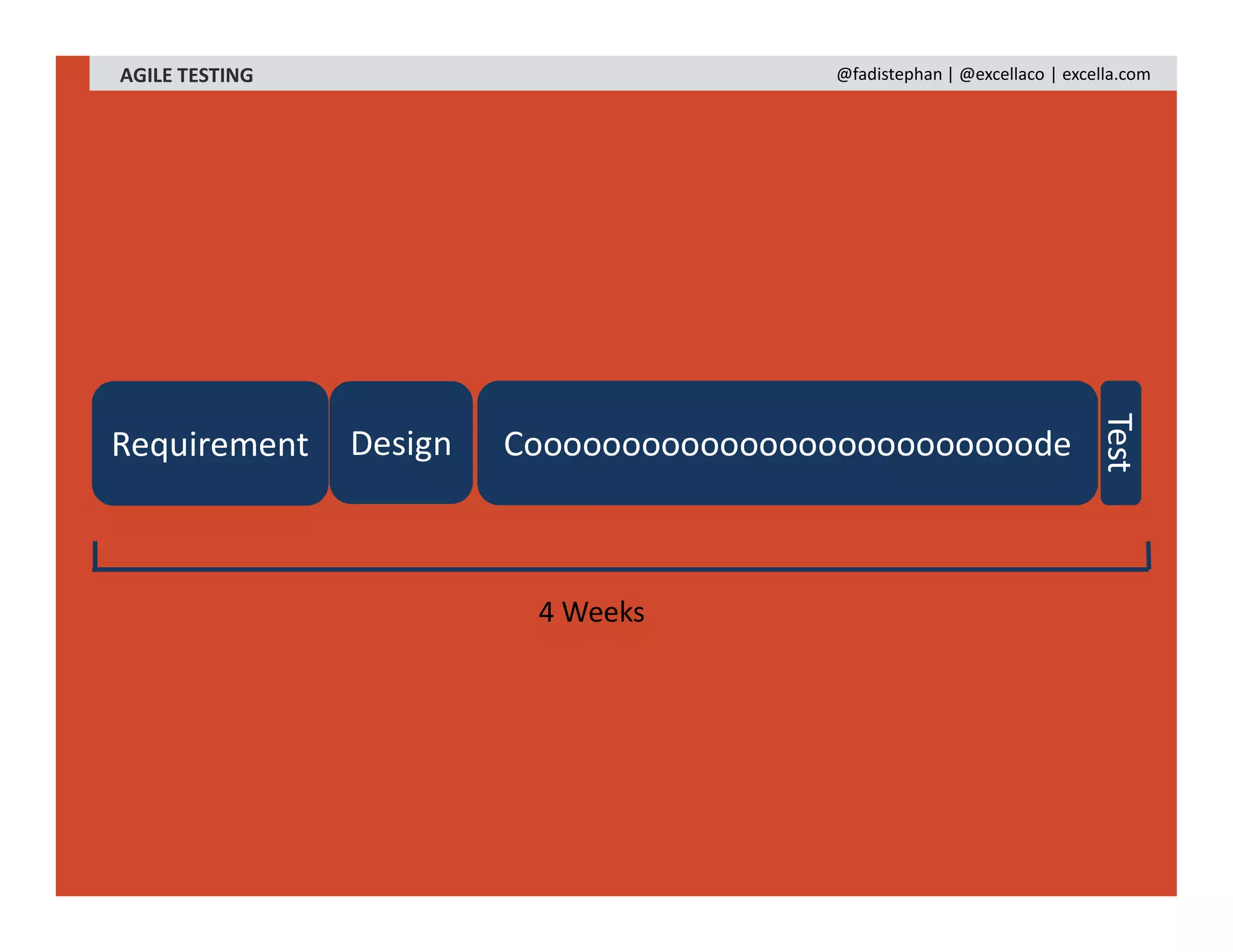The width and height of the screenshot is (1233, 952).
Task: Select the narrow Test block
Action: (1120, 443)
